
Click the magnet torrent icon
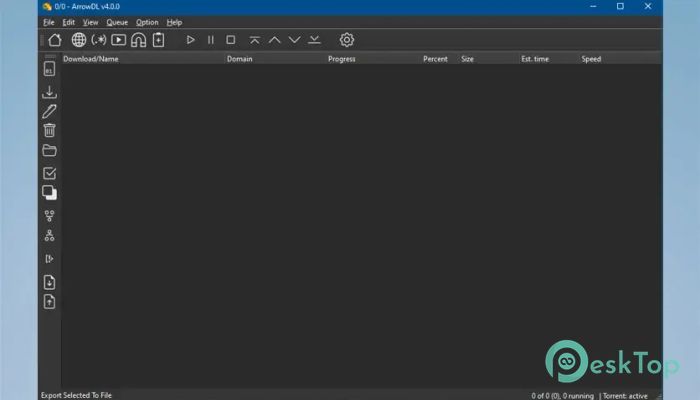point(138,40)
